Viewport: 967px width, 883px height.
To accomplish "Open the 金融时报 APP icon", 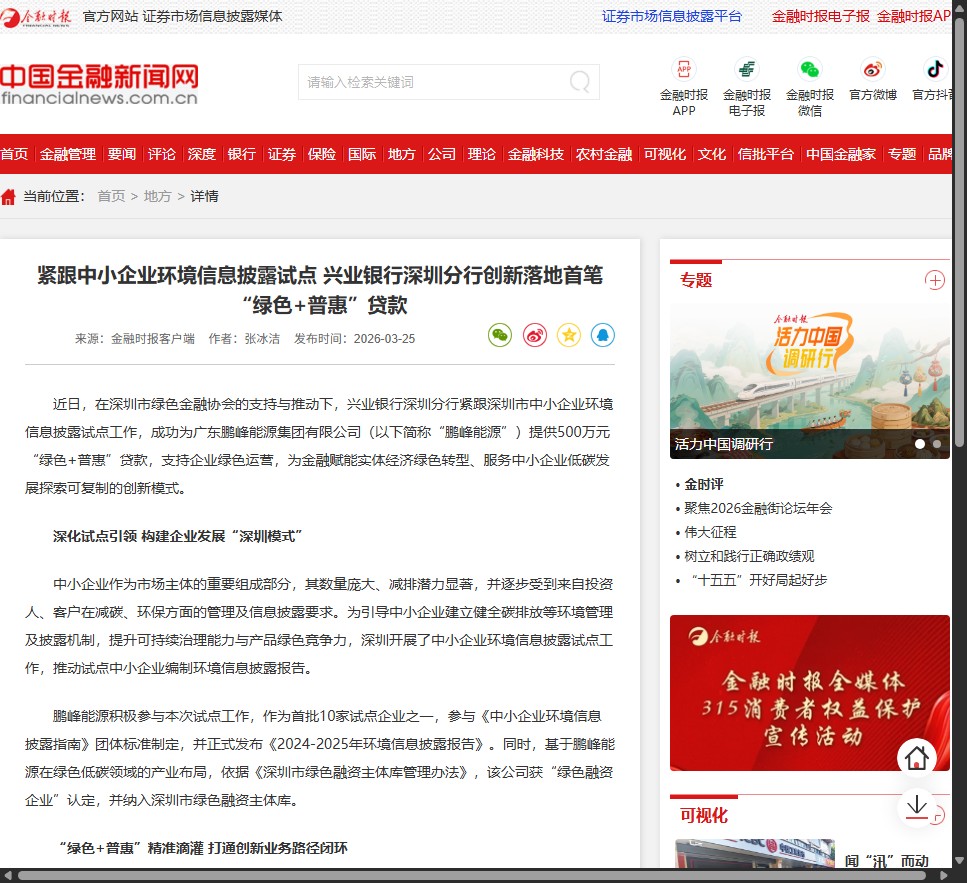I will [x=684, y=69].
